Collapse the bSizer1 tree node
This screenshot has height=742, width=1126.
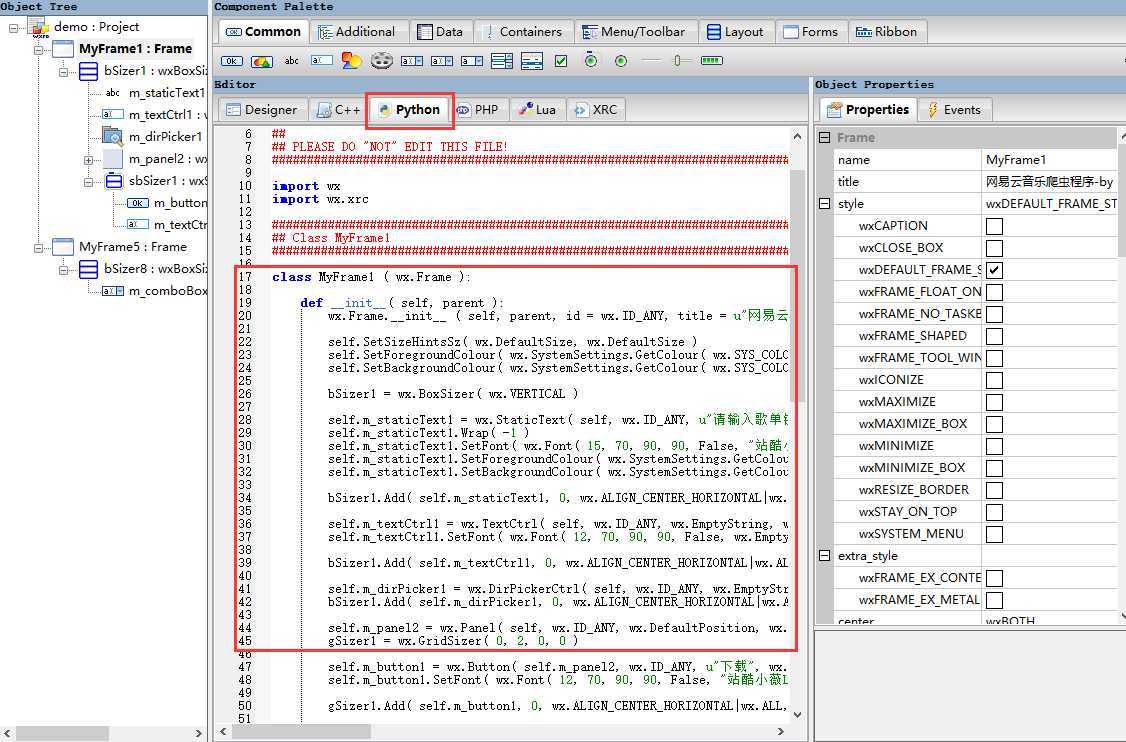[64, 71]
